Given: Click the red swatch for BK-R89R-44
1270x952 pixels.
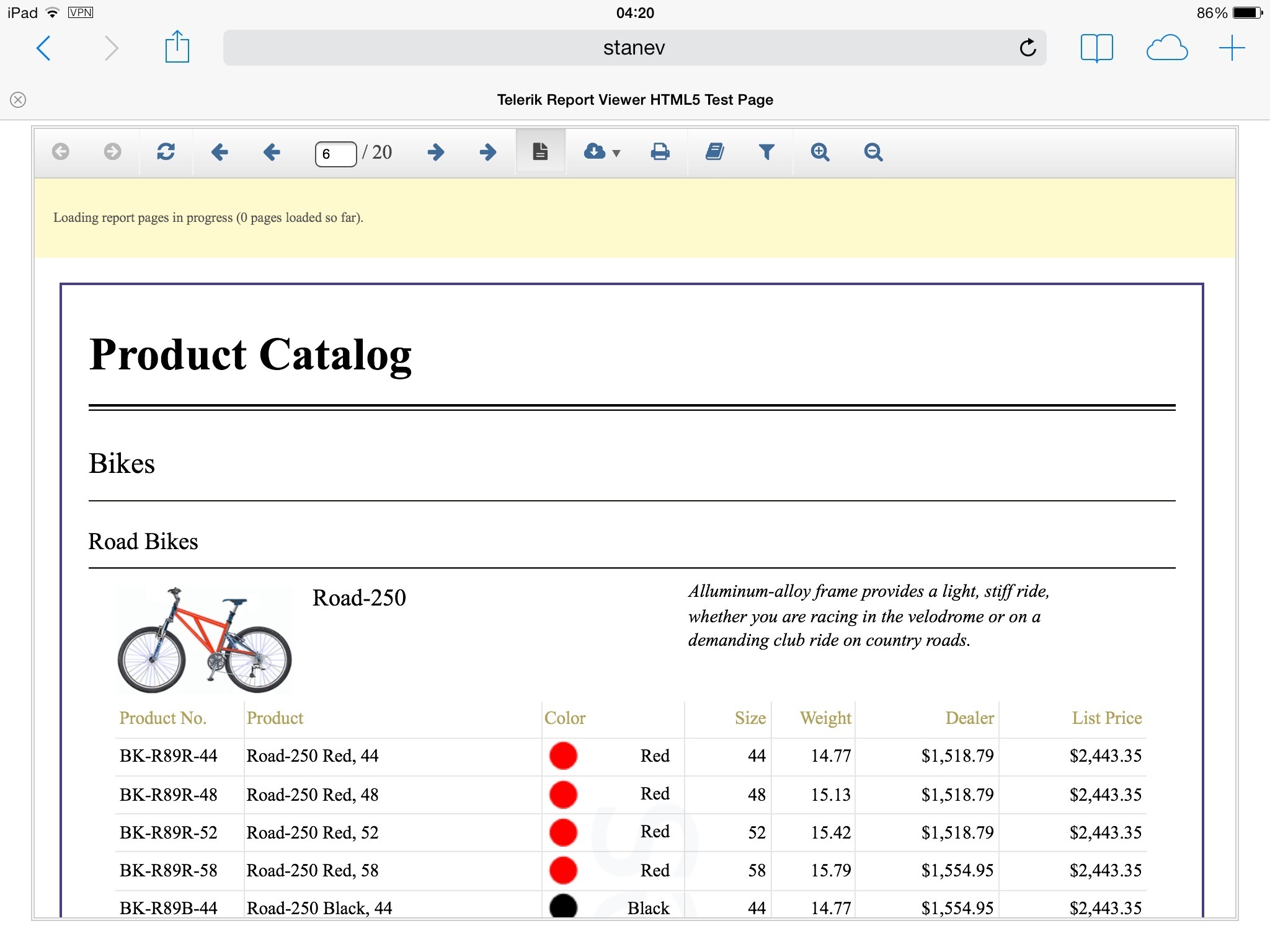Looking at the screenshot, I should coord(563,756).
